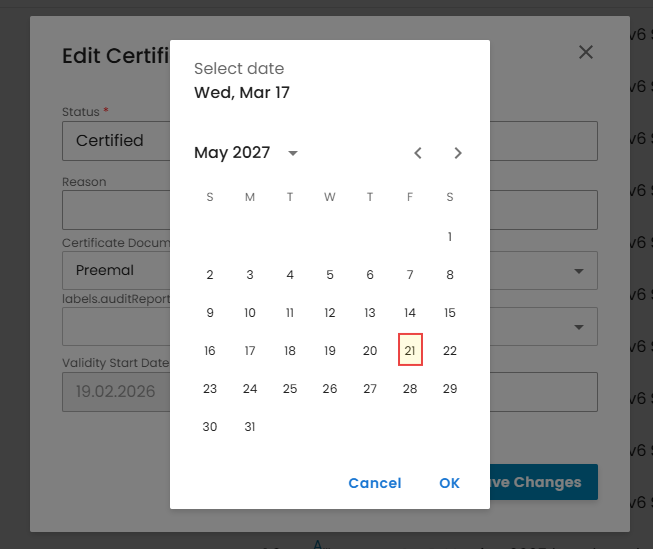
Task: Pick day 9 on the calendar
Action: tap(210, 313)
